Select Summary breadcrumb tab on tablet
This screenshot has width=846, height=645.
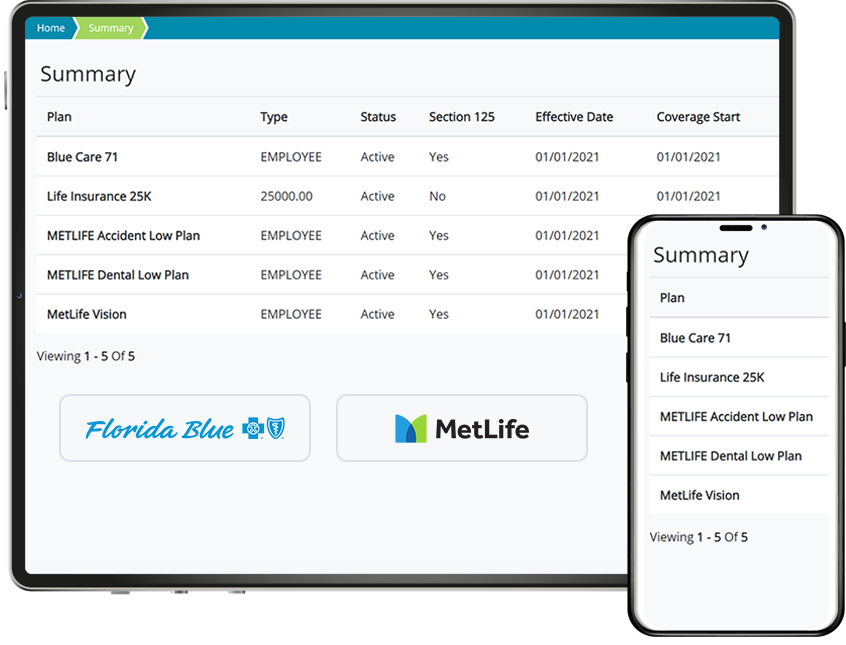(111, 28)
